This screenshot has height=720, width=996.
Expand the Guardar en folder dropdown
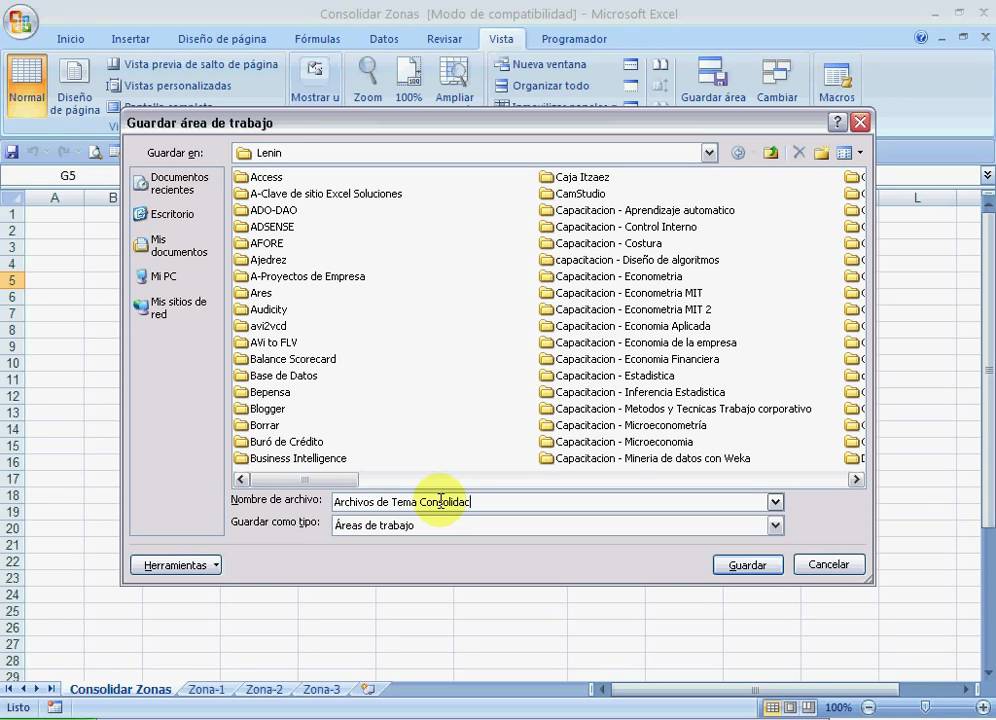point(709,153)
